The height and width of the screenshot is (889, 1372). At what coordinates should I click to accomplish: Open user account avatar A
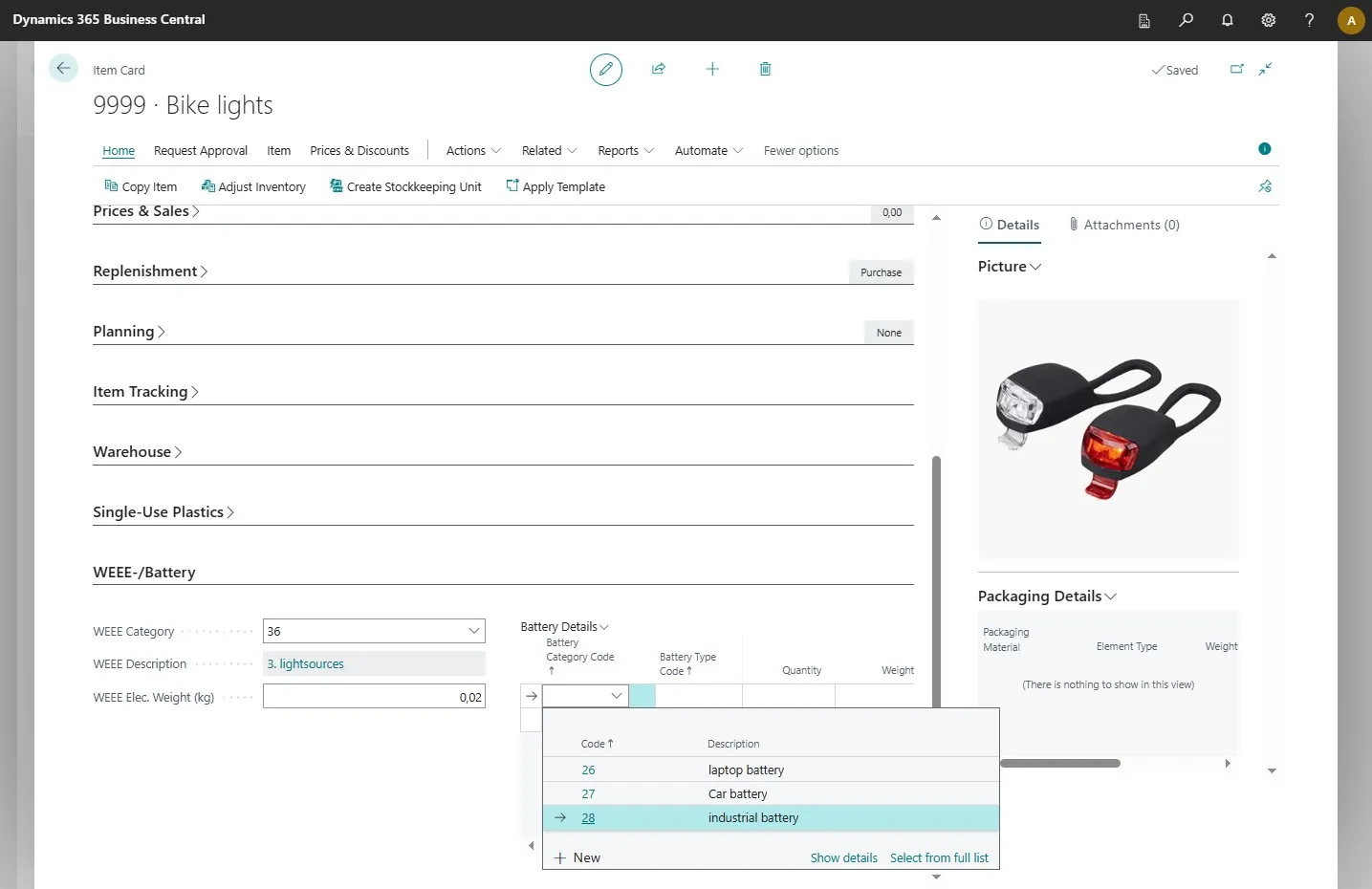(x=1351, y=20)
